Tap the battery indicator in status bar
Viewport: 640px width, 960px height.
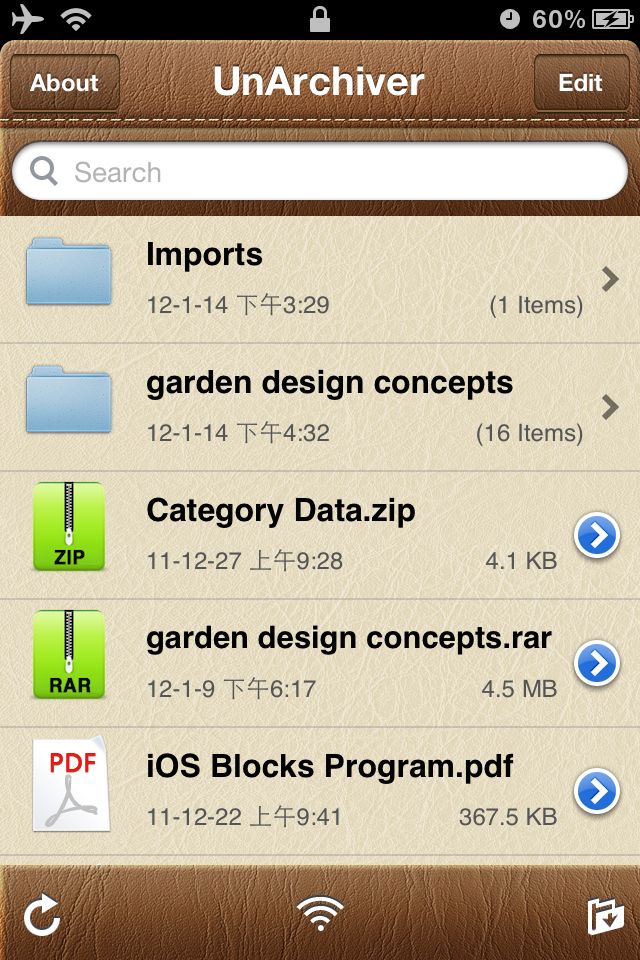(x=611, y=20)
